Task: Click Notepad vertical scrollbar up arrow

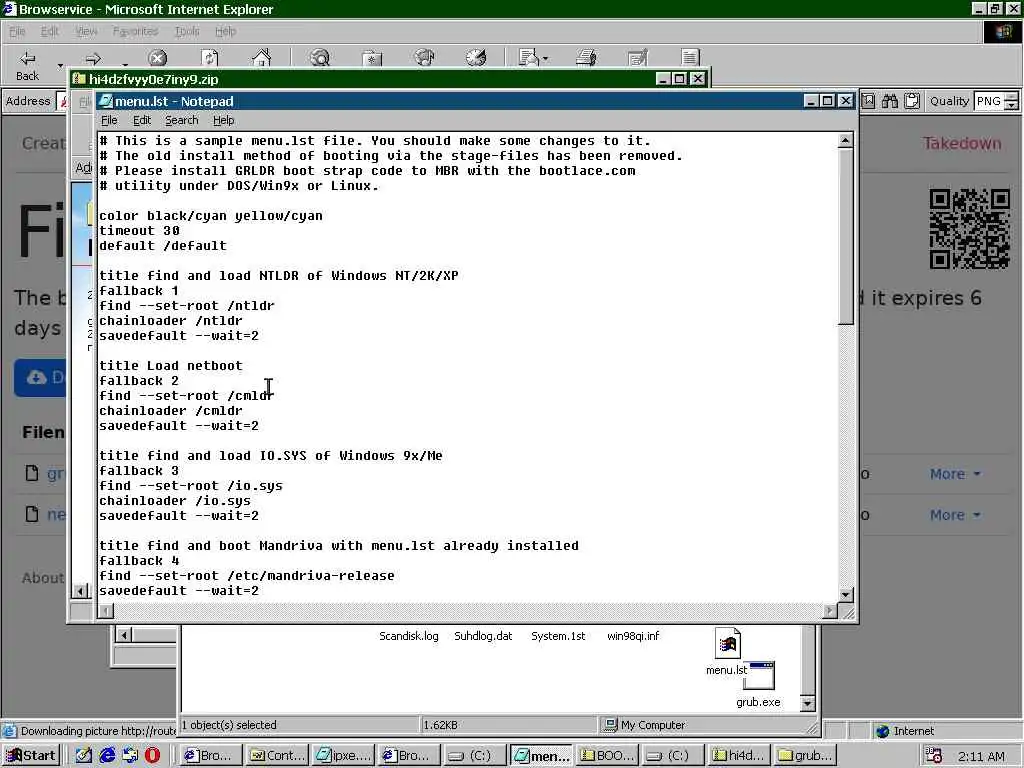Action: pos(846,140)
